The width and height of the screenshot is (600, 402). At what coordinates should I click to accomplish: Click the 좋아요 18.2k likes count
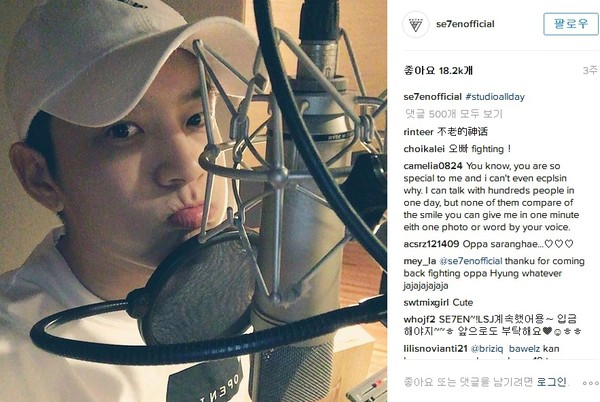coord(439,71)
